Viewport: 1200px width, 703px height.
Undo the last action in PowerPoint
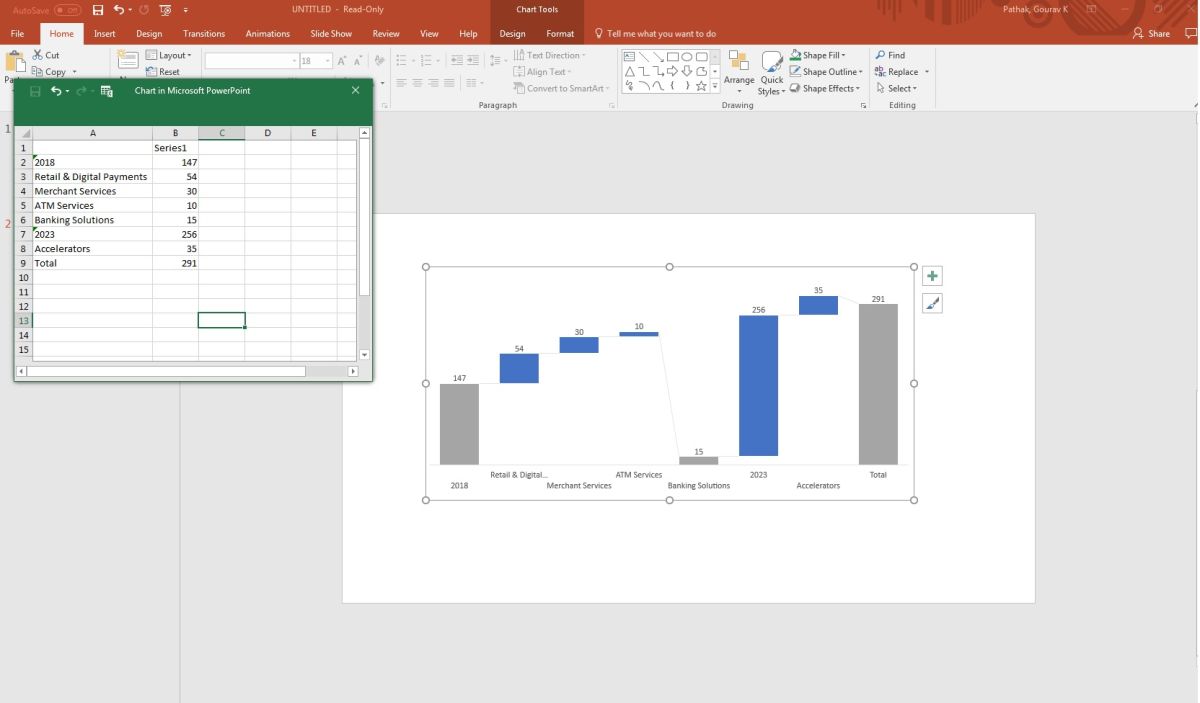click(118, 10)
